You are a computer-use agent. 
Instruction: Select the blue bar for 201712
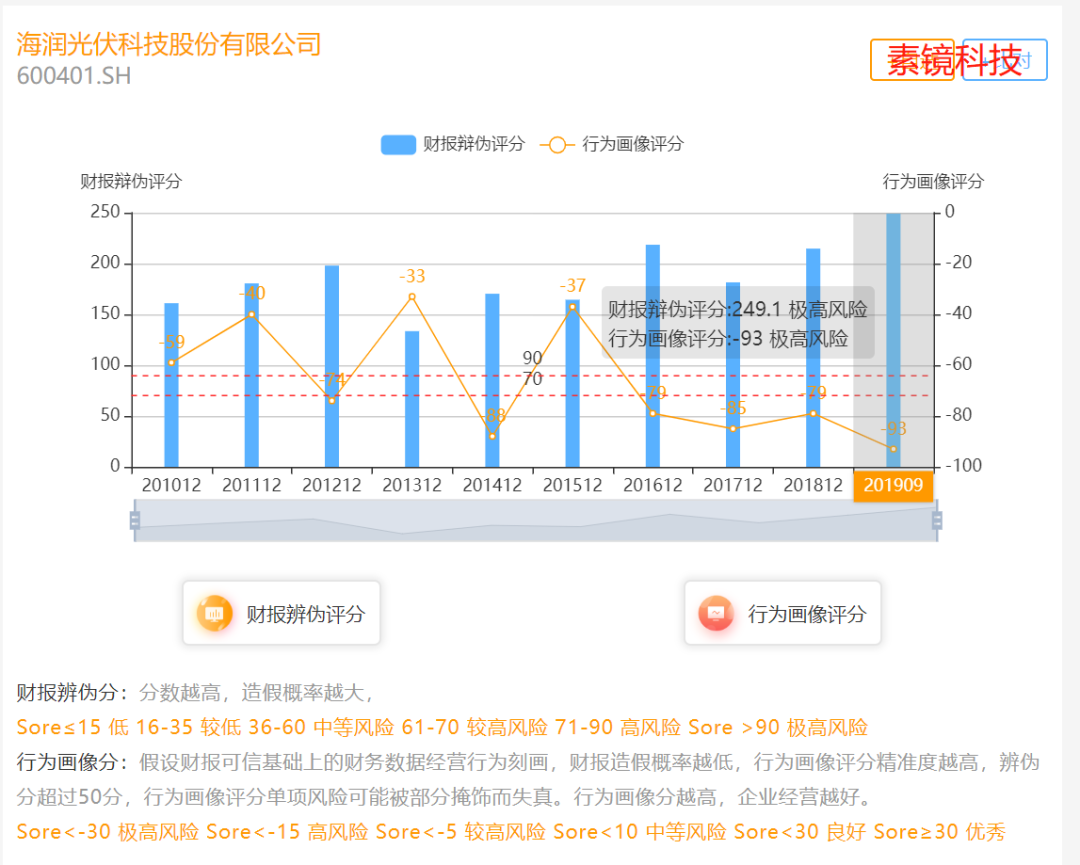click(x=733, y=375)
